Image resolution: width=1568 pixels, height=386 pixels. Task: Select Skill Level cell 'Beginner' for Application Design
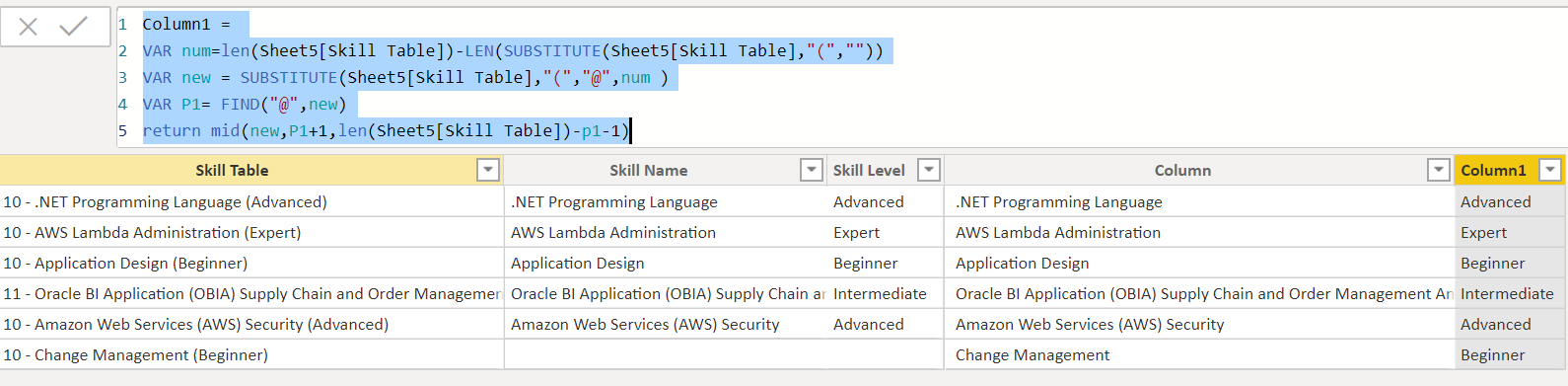pyautogui.click(x=886, y=263)
